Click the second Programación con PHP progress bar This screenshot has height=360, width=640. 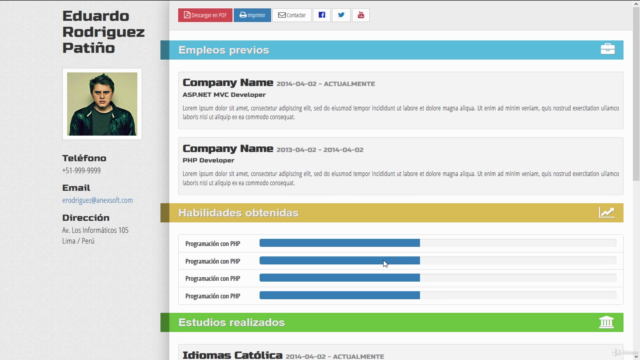point(438,260)
